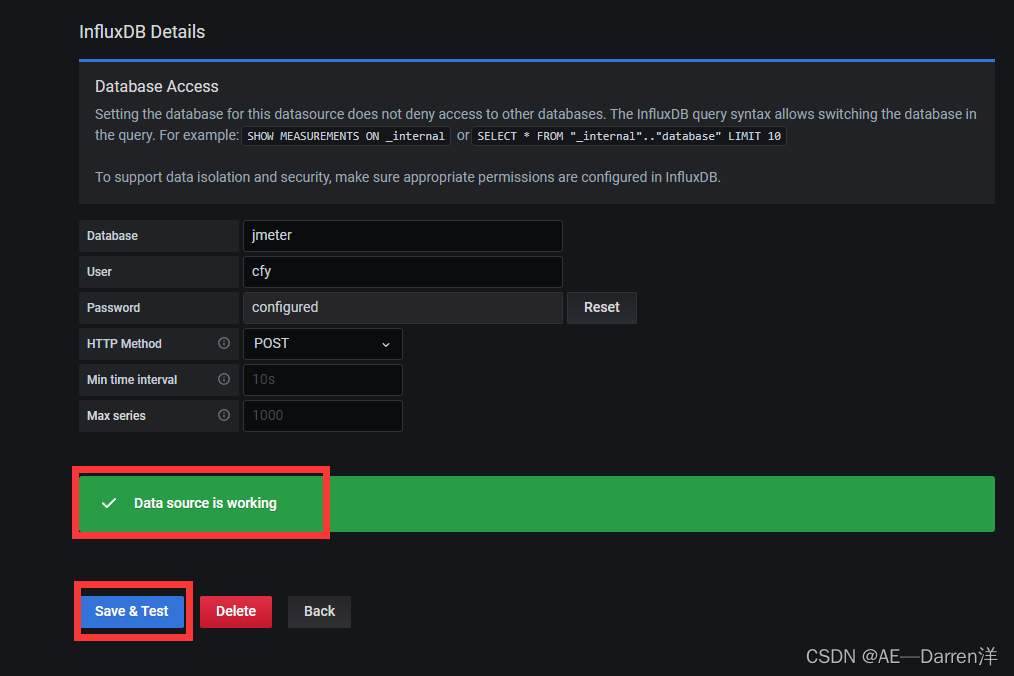Click the Min time interval input showing 10s
The width and height of the screenshot is (1014, 676).
click(x=322, y=380)
